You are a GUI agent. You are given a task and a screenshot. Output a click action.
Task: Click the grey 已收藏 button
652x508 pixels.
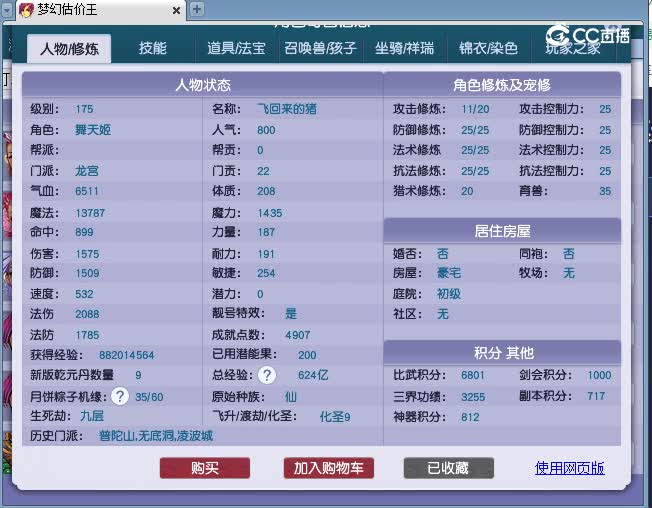click(x=449, y=468)
